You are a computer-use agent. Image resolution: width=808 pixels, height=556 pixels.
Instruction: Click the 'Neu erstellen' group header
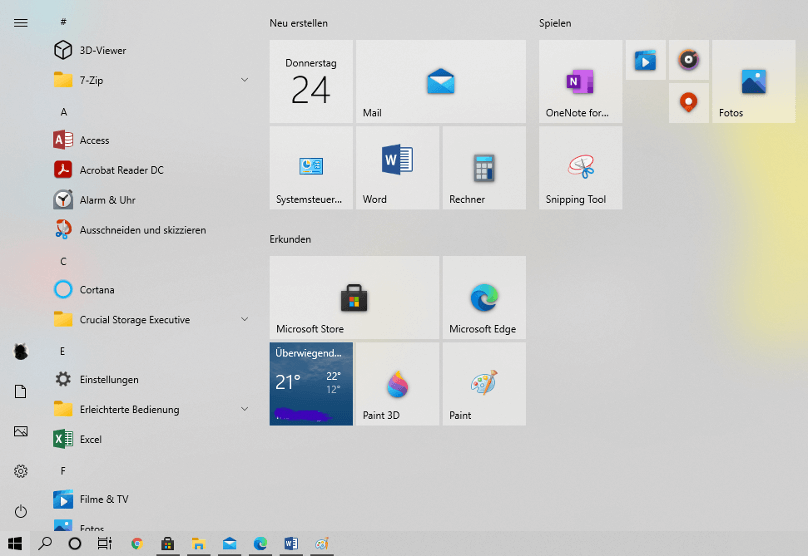point(298,23)
